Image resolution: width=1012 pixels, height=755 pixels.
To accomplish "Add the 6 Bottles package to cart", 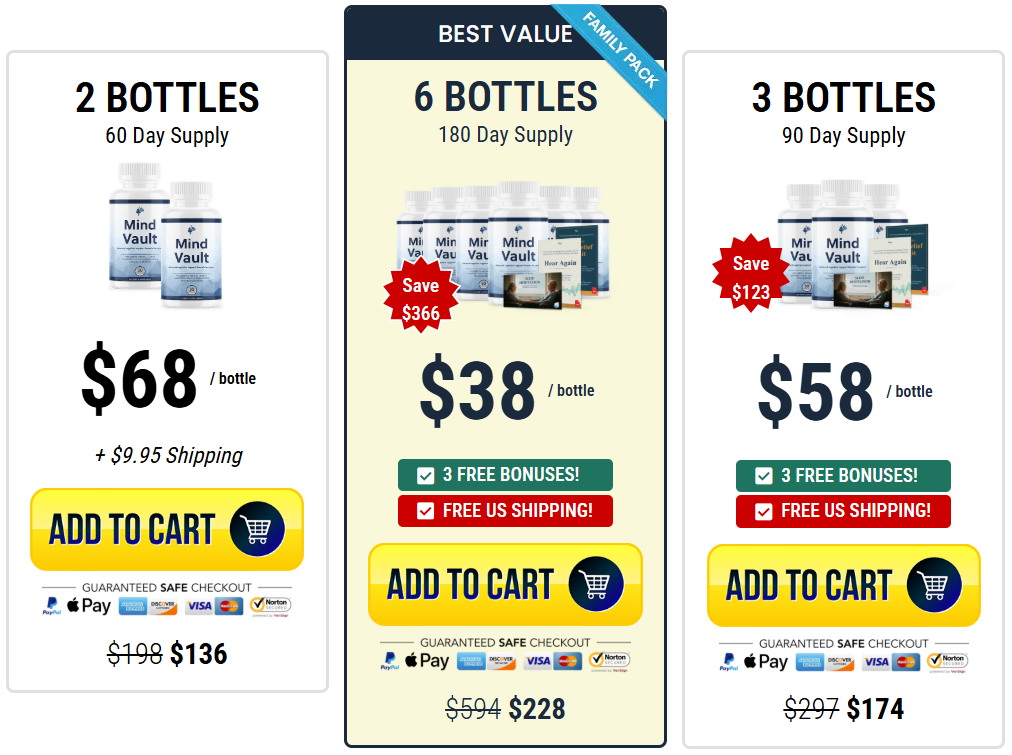I will (x=505, y=584).
